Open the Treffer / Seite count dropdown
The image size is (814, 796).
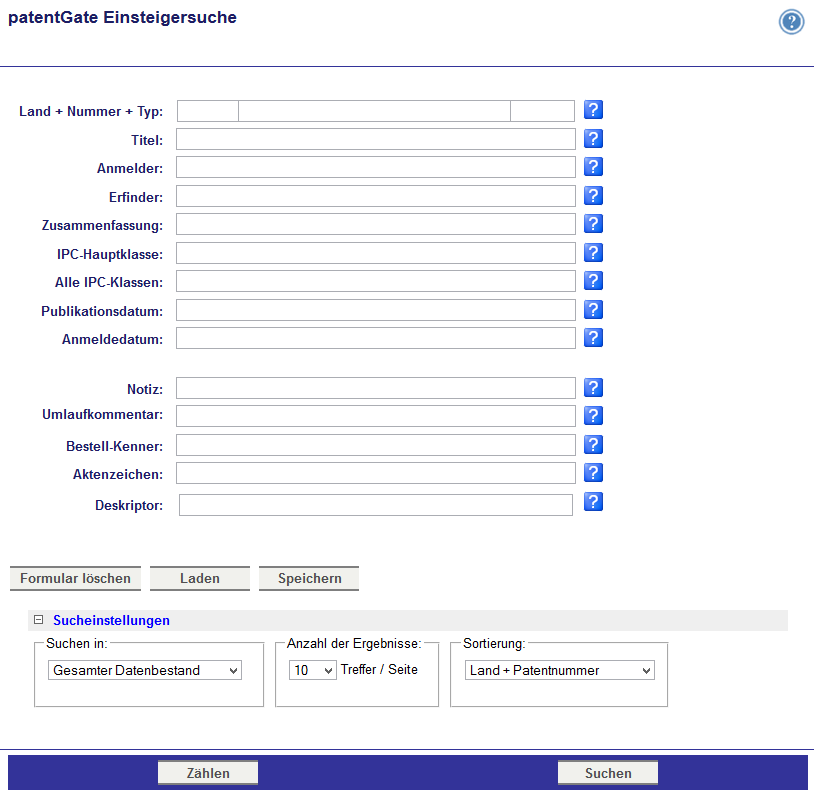pos(313,670)
